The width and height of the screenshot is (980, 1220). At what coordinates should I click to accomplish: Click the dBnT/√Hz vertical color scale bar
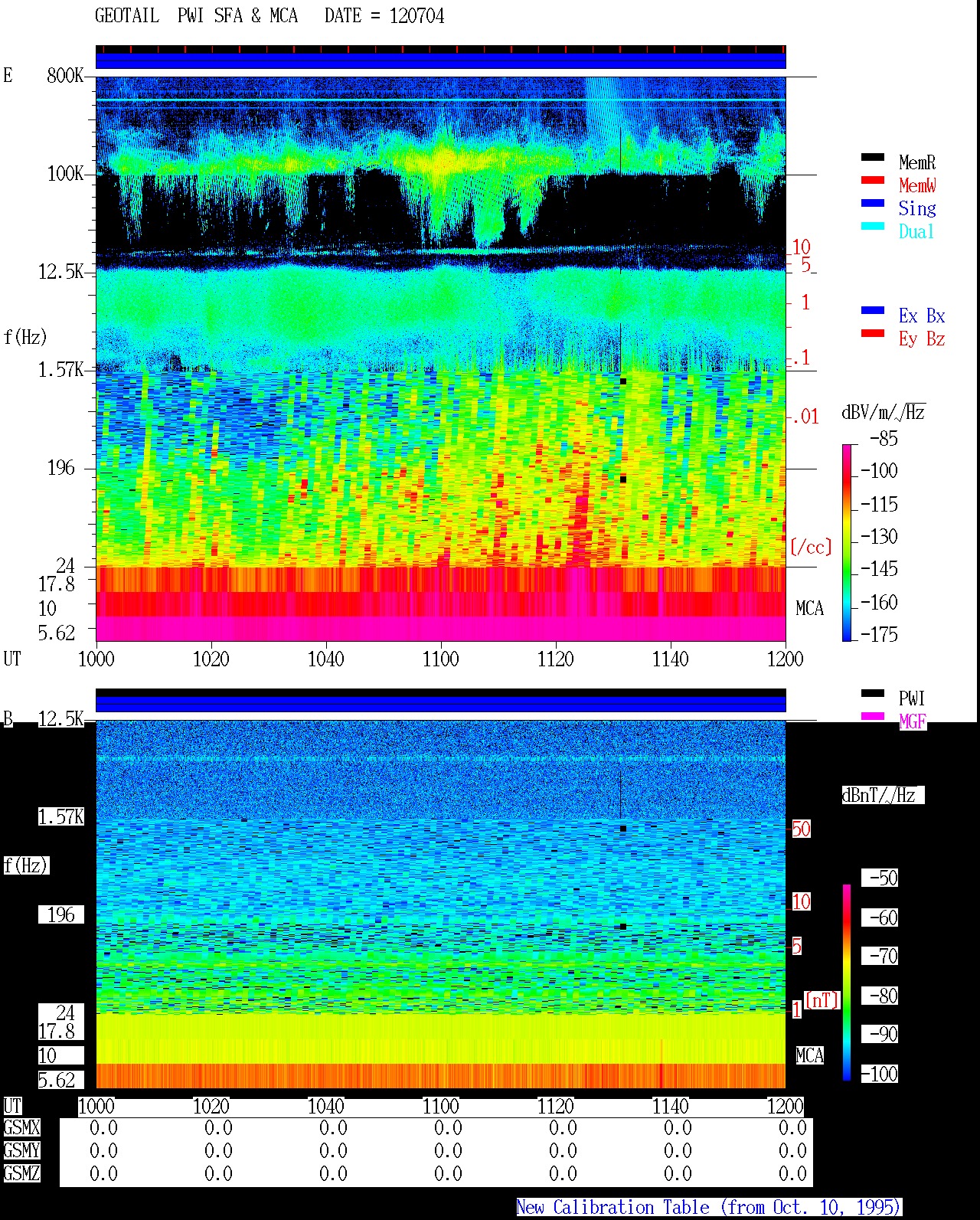click(847, 983)
